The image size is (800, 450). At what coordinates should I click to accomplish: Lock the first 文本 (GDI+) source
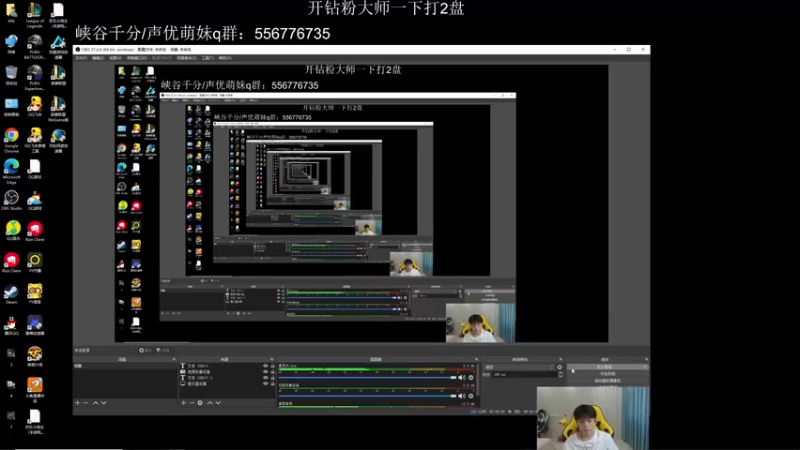tap(272, 366)
